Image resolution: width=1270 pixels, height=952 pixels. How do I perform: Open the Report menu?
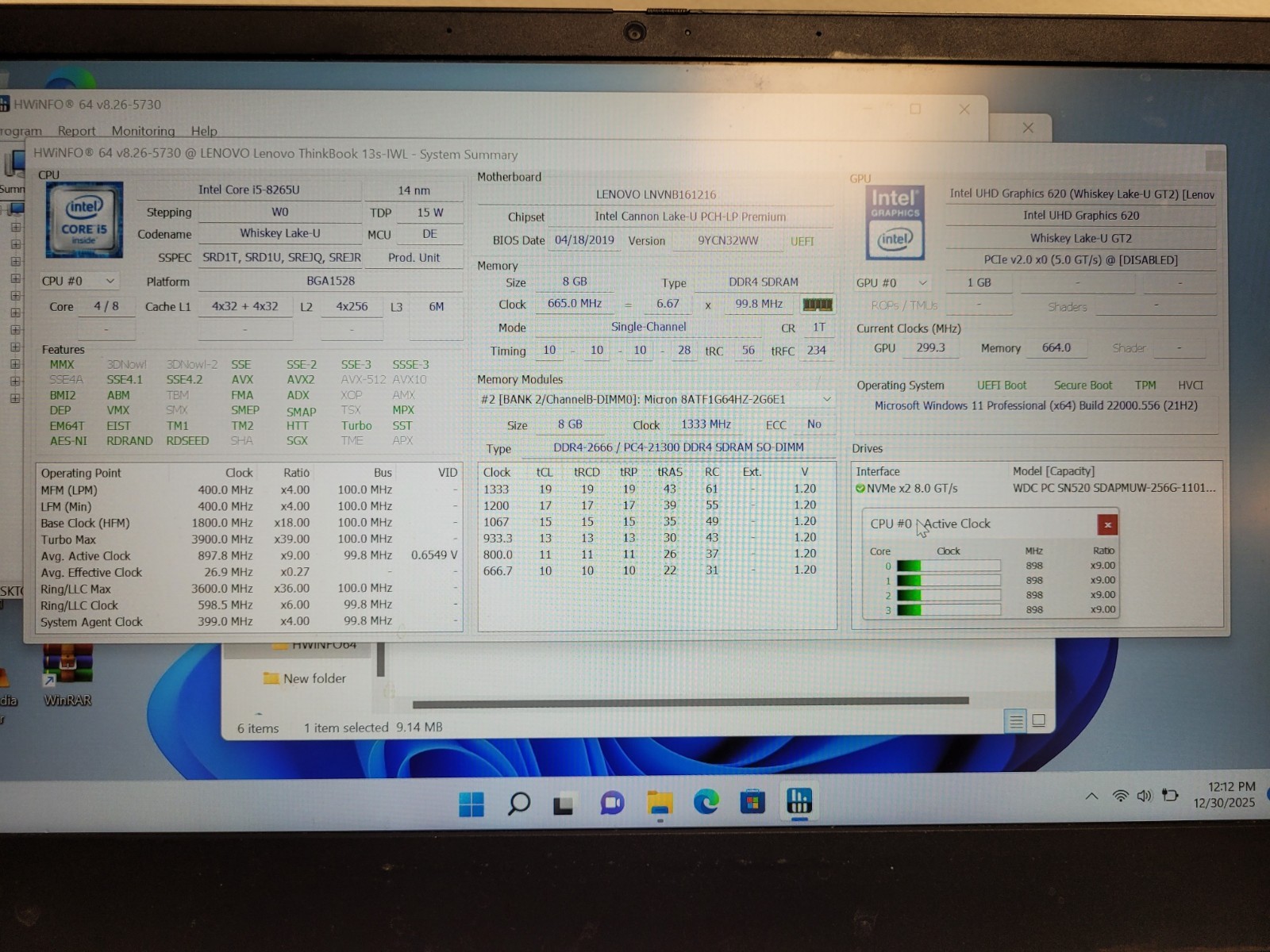click(x=76, y=131)
